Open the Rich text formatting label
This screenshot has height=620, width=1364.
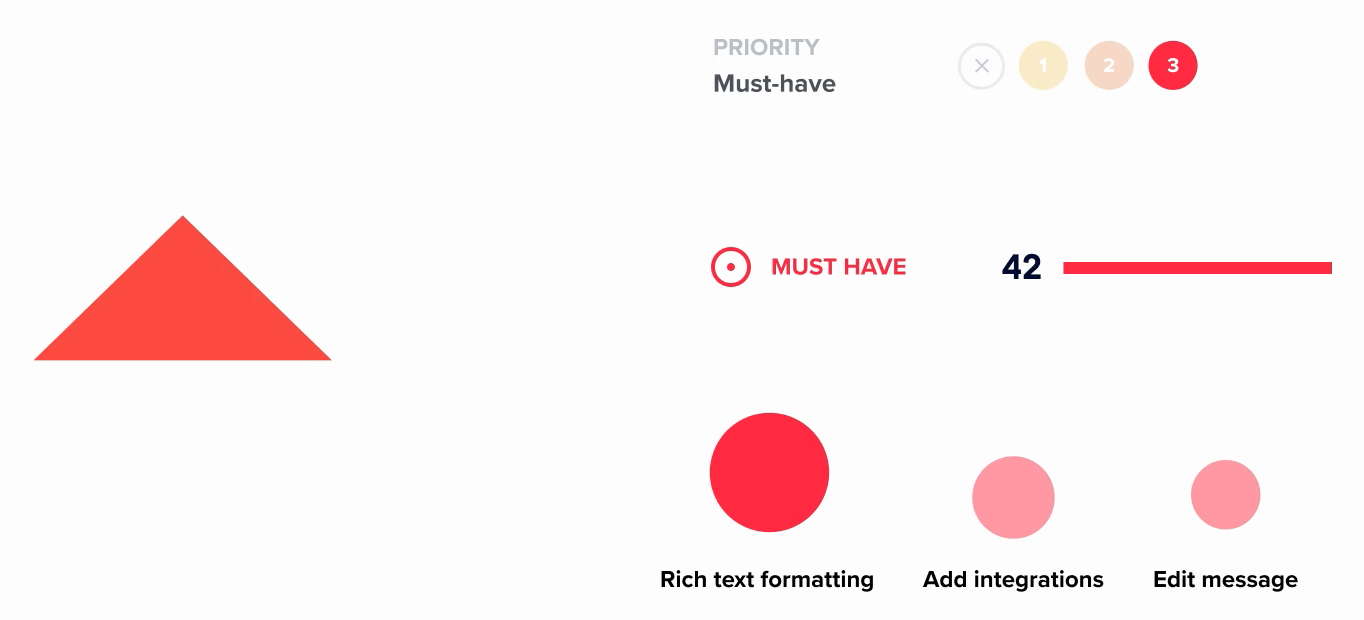click(x=767, y=580)
